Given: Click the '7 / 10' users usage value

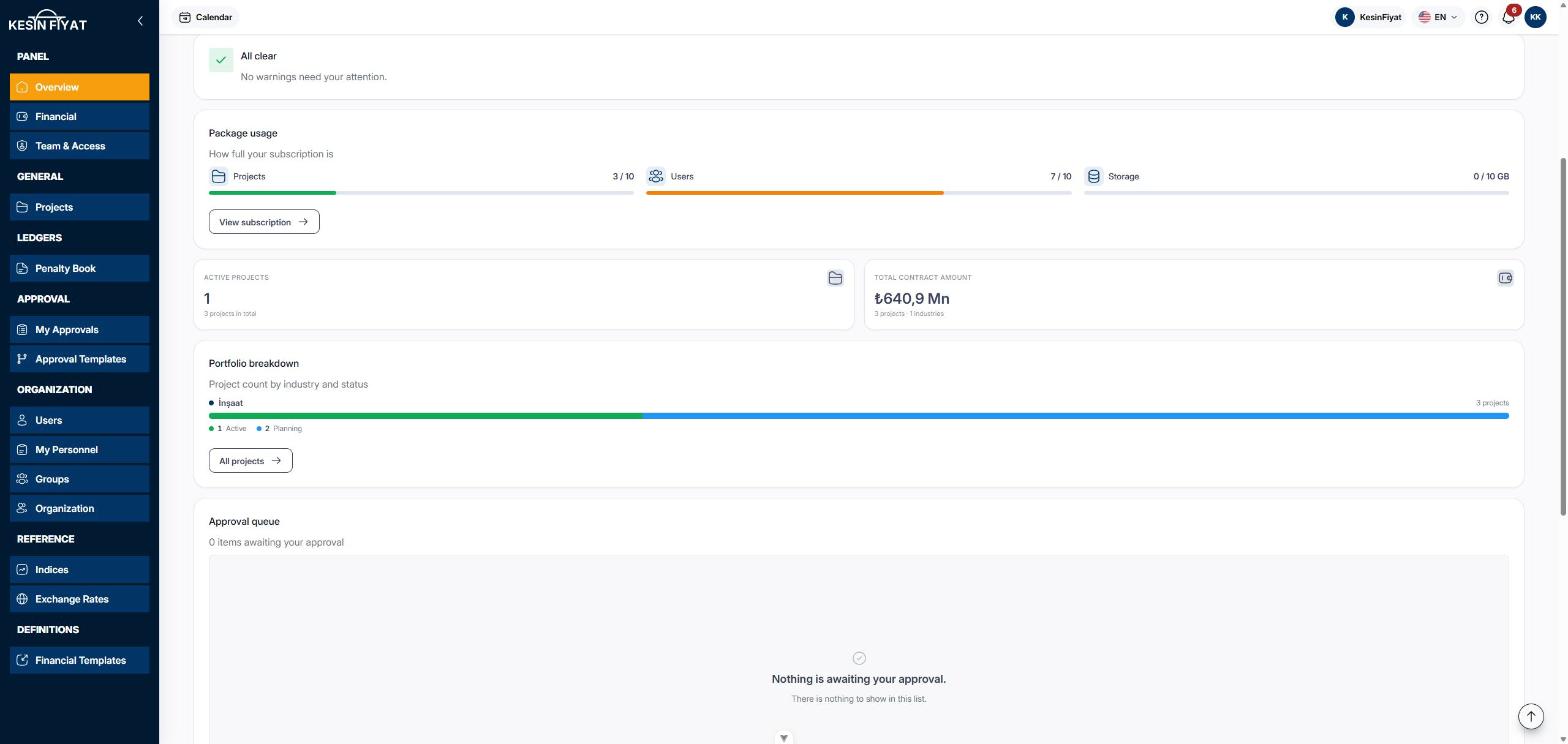Looking at the screenshot, I should 1060,176.
